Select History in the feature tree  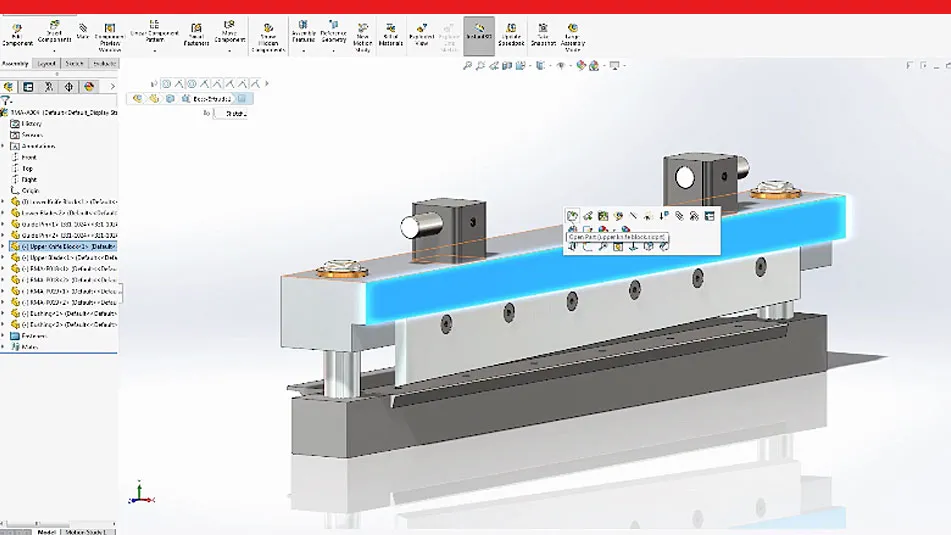(26, 124)
